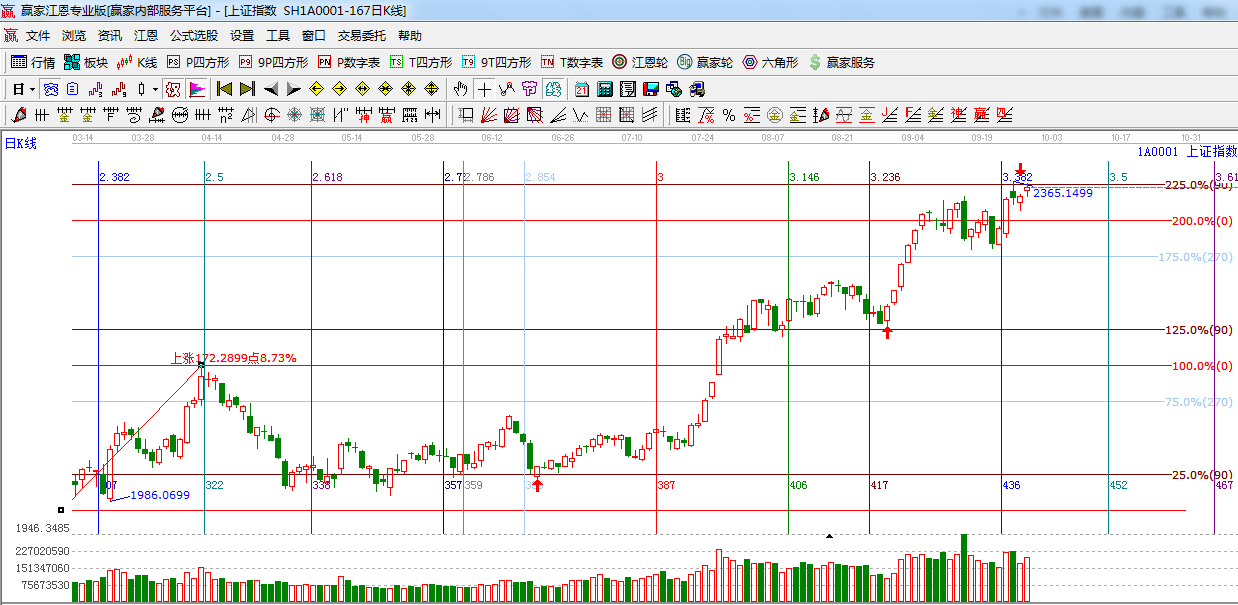Open the 江恩轮 Gann wheel
This screenshot has width=1238, height=605.
click(640, 62)
